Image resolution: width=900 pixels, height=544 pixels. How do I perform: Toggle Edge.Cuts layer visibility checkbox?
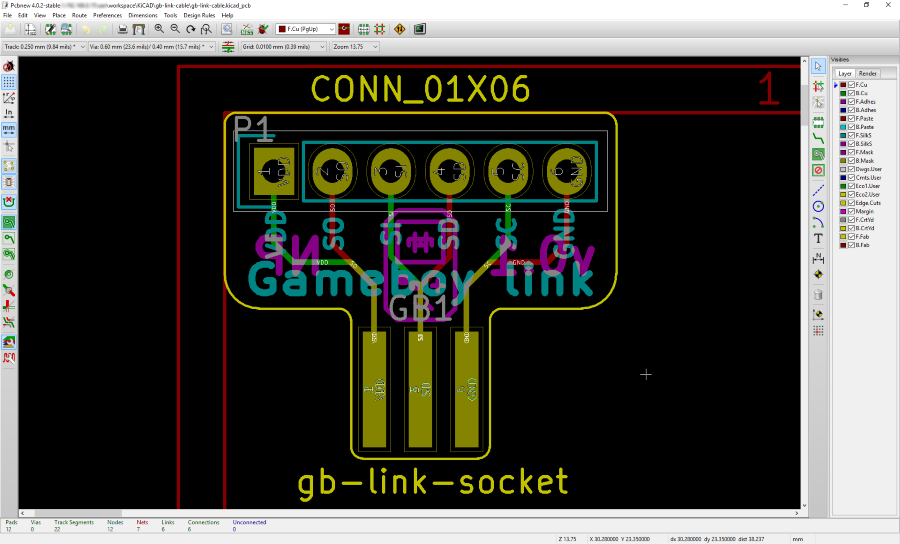[851, 203]
